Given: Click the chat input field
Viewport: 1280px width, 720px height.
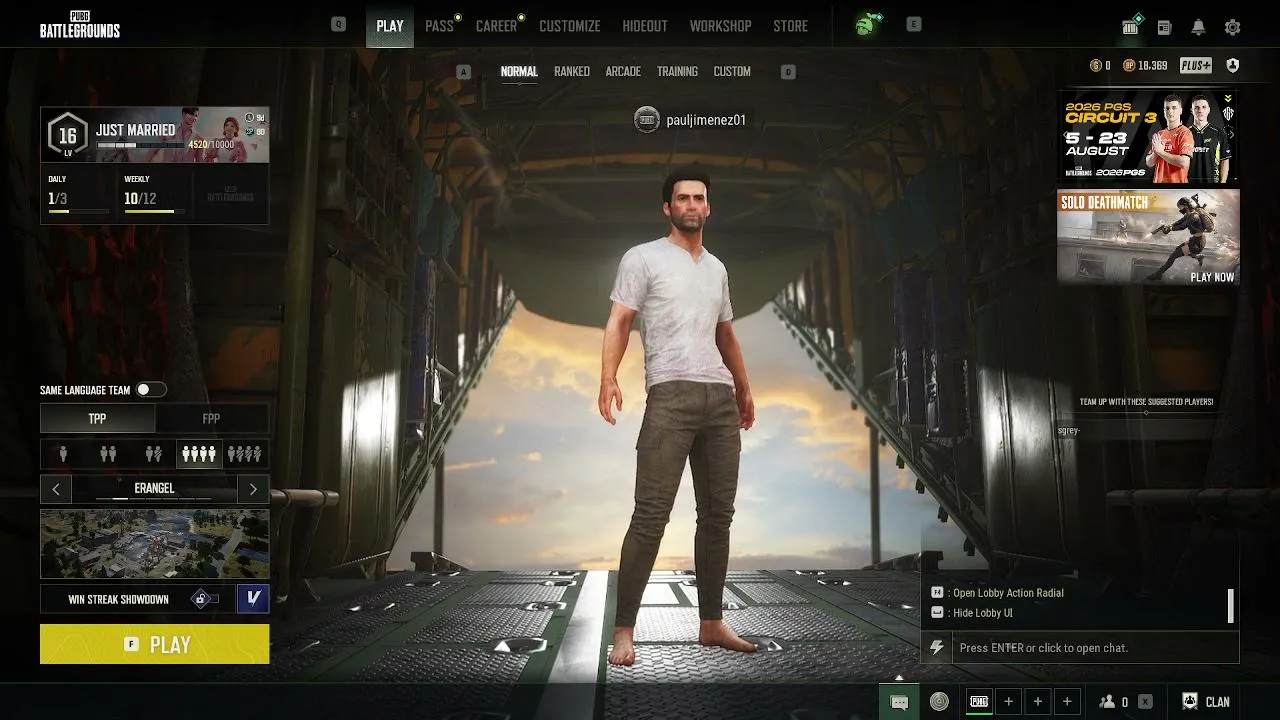Looking at the screenshot, I should [x=1095, y=648].
